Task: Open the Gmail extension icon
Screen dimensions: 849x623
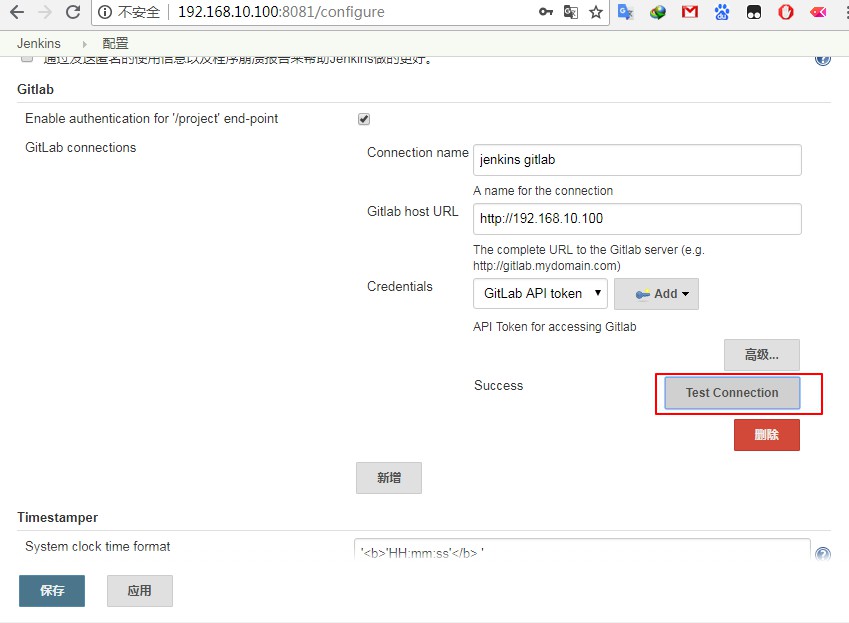Action: point(690,12)
